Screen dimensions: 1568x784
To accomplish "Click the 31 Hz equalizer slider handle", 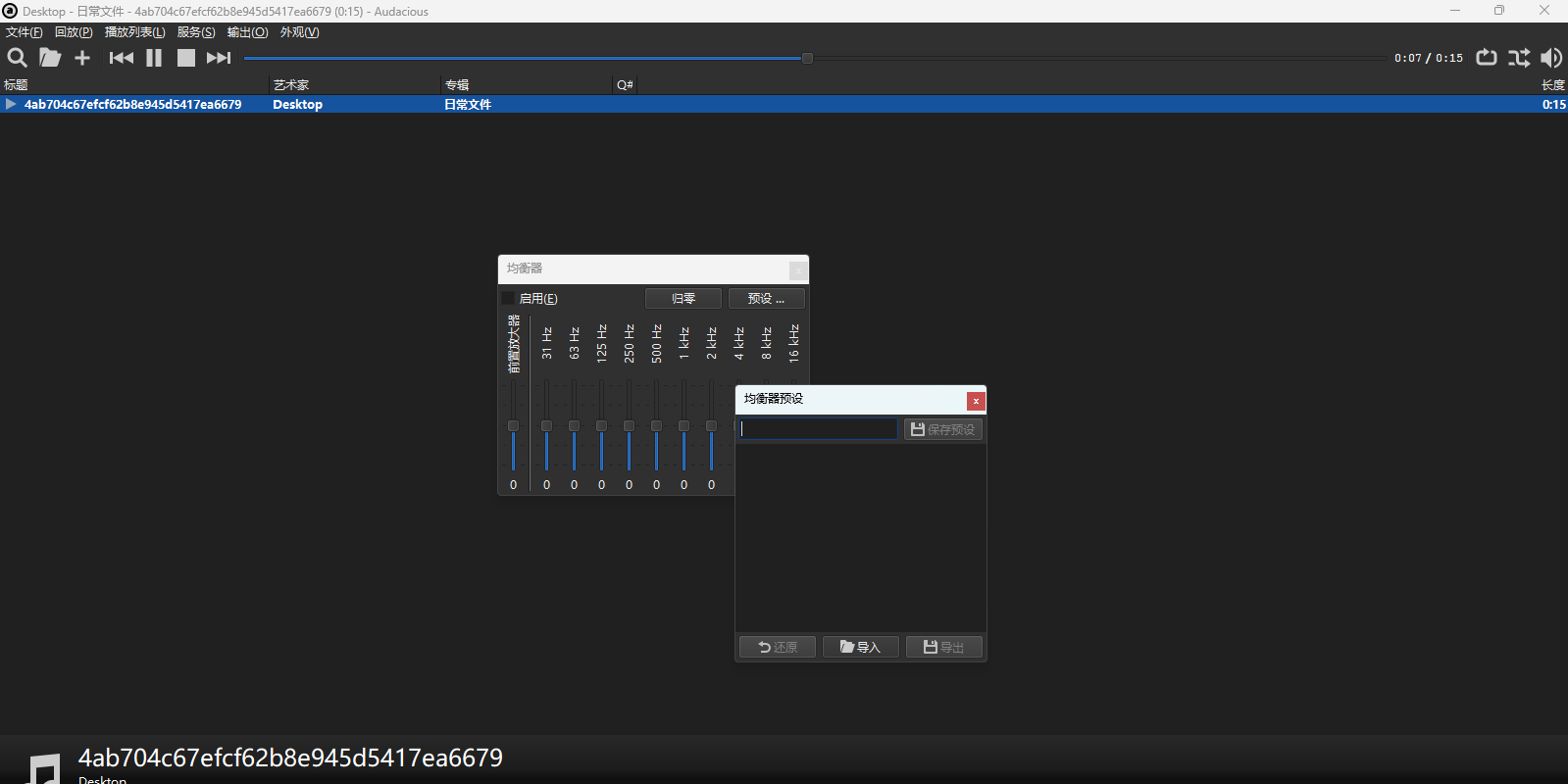I will pos(546,426).
